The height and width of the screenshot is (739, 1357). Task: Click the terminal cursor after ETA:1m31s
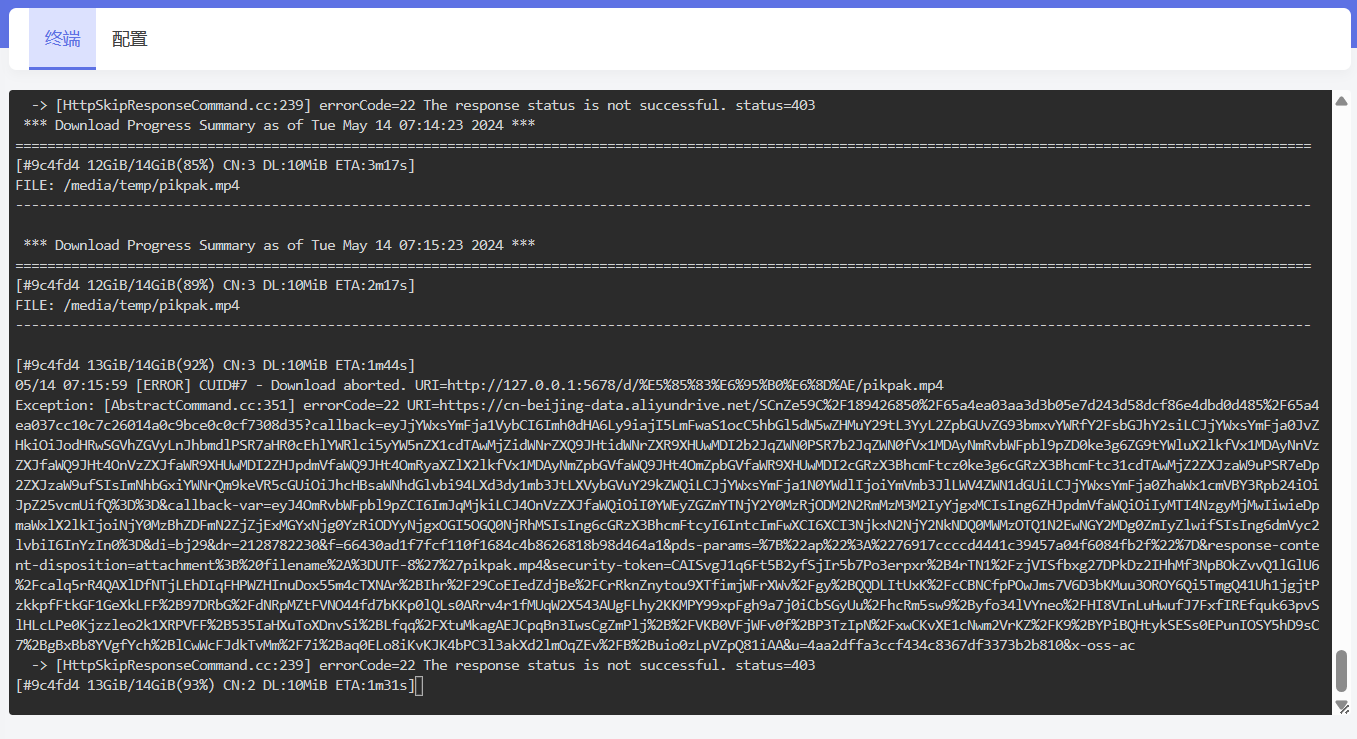pyautogui.click(x=419, y=685)
